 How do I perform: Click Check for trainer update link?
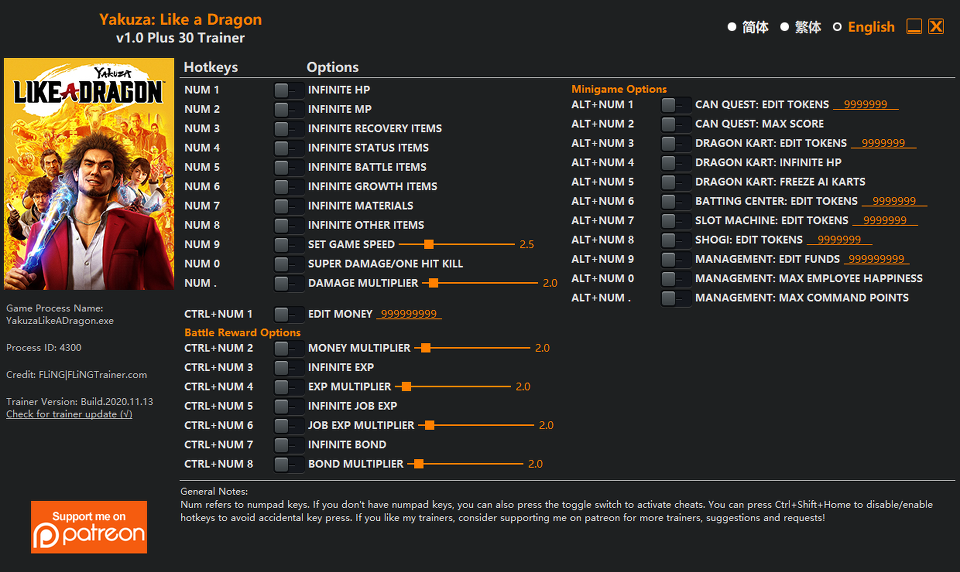(69, 414)
